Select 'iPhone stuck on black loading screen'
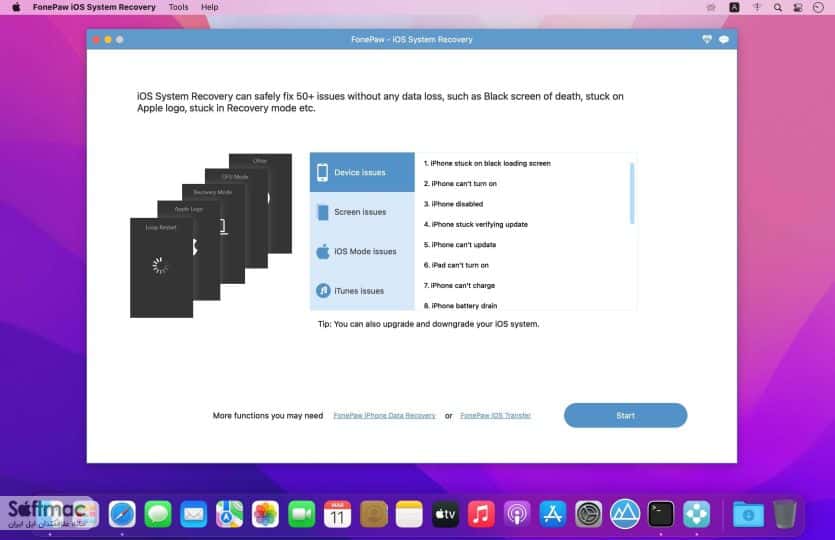The height and width of the screenshot is (540, 835). click(x=487, y=163)
